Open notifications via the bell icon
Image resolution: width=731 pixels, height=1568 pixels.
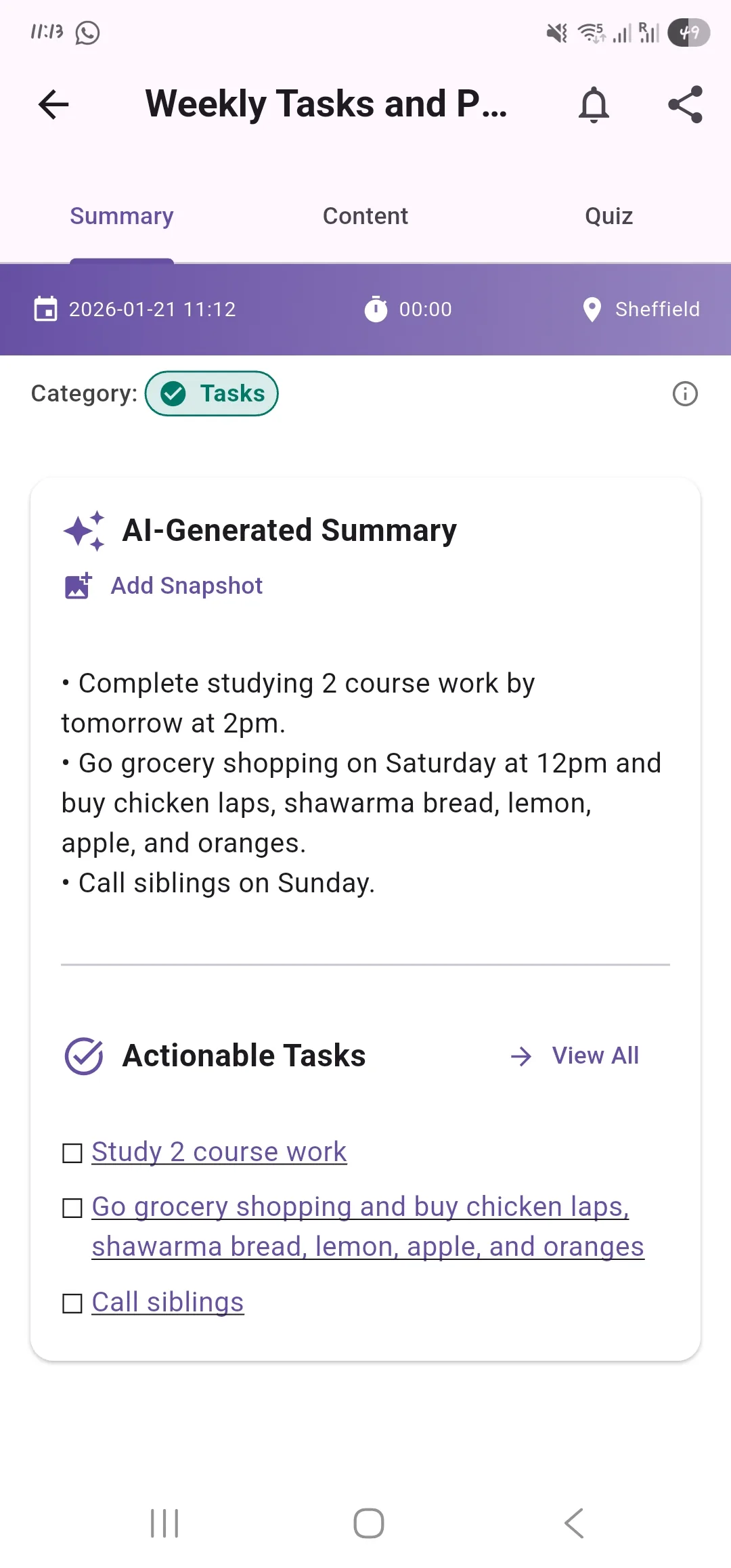(594, 105)
